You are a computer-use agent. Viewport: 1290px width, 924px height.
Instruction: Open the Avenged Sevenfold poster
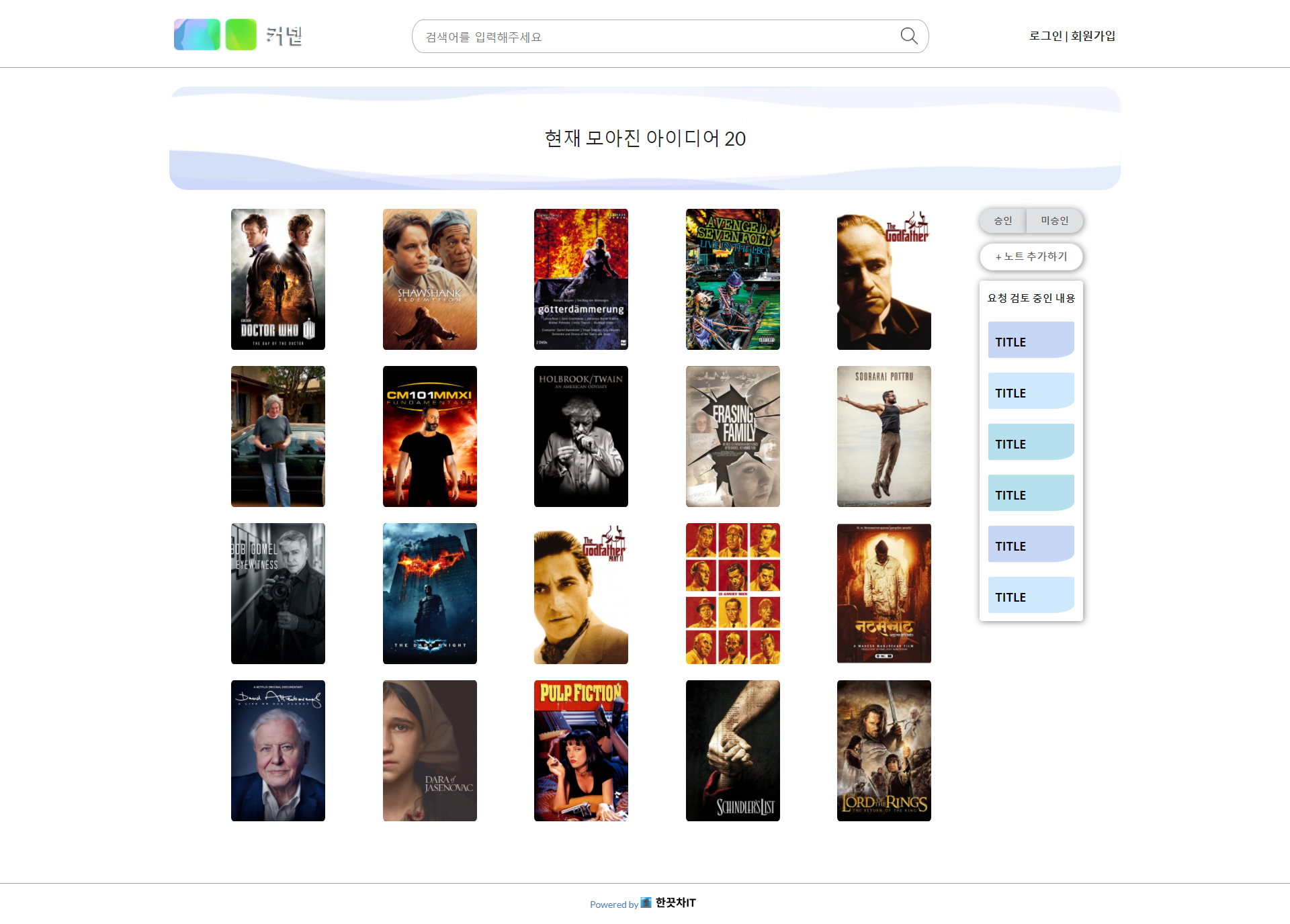pyautogui.click(x=733, y=279)
